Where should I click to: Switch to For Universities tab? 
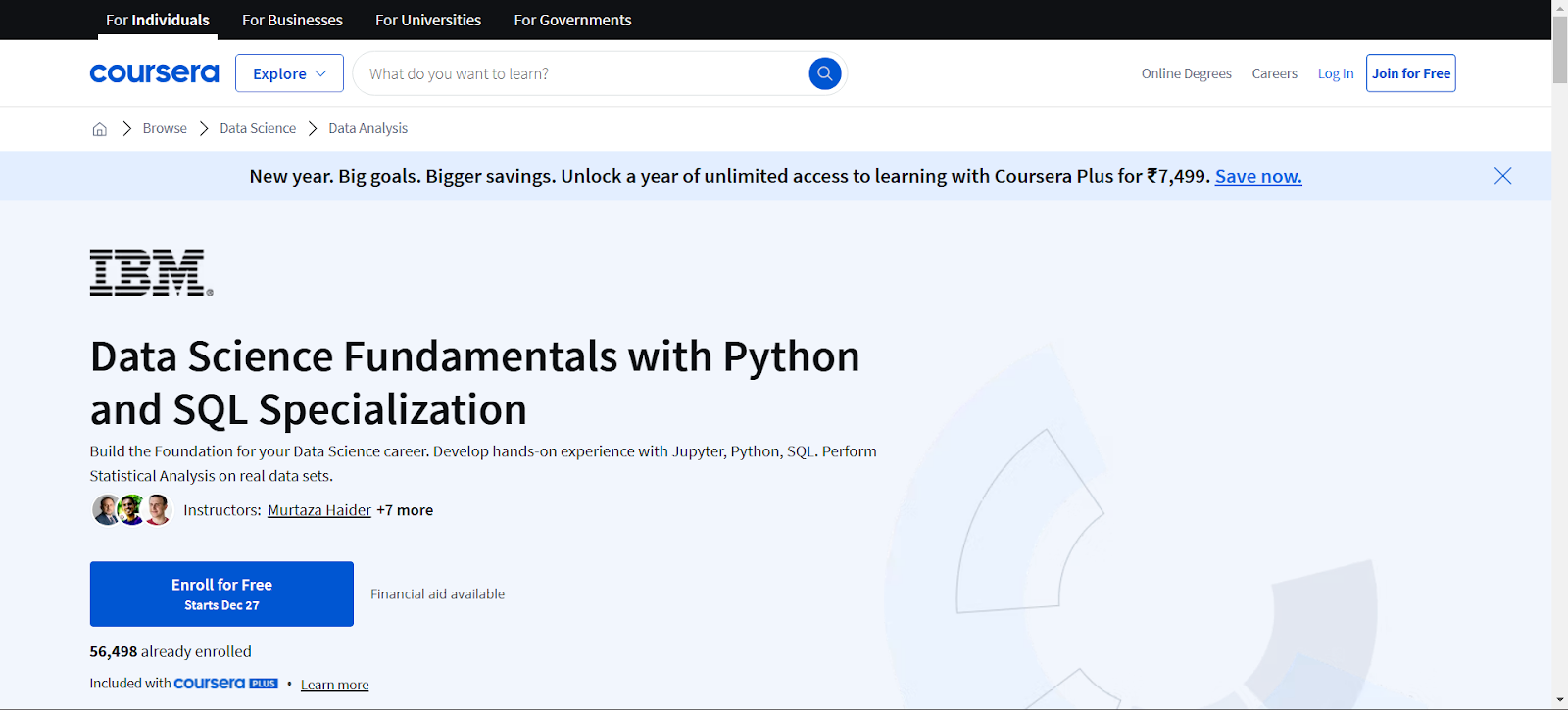(x=428, y=20)
